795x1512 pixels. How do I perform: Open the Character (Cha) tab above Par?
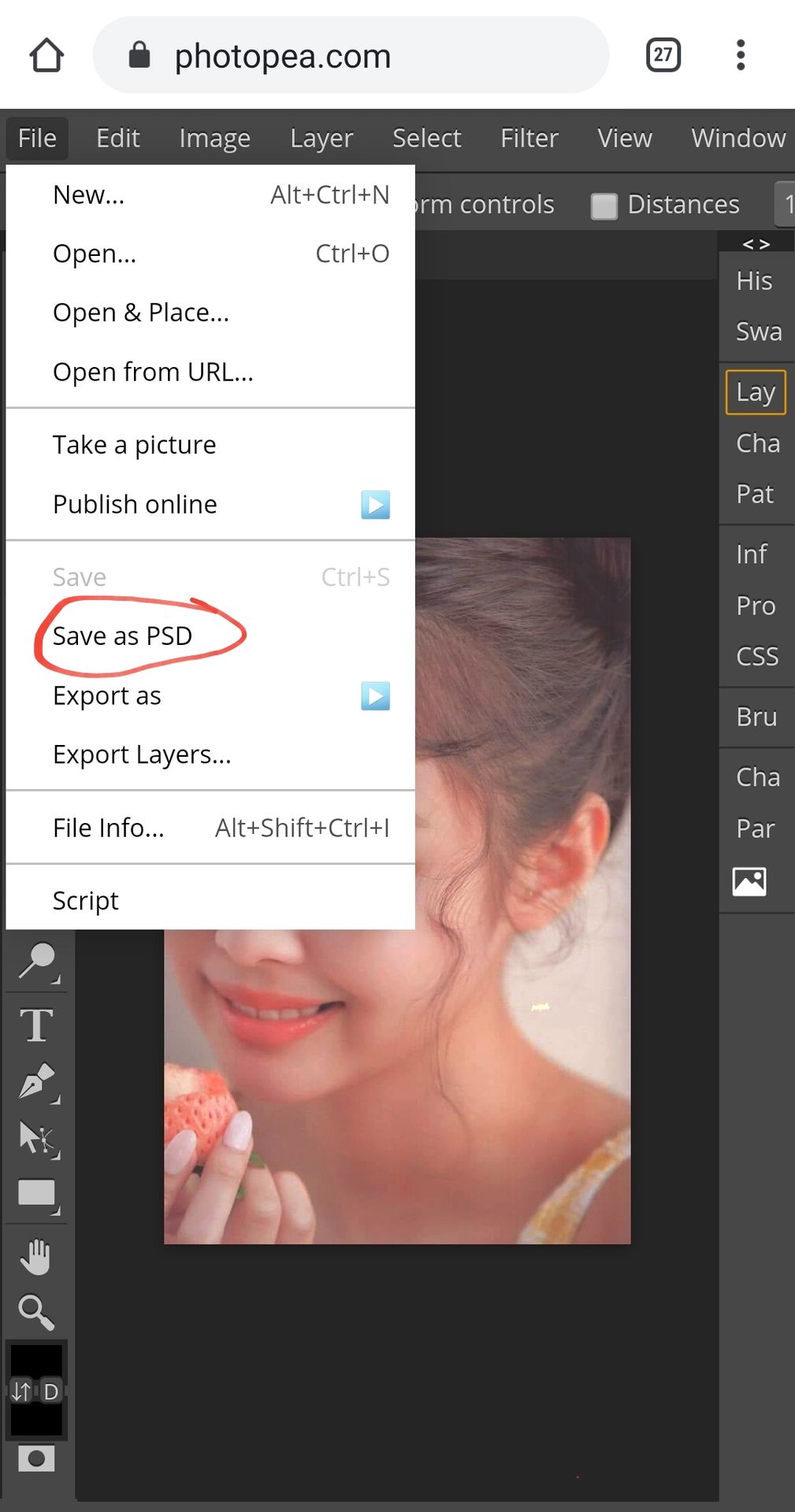(758, 777)
